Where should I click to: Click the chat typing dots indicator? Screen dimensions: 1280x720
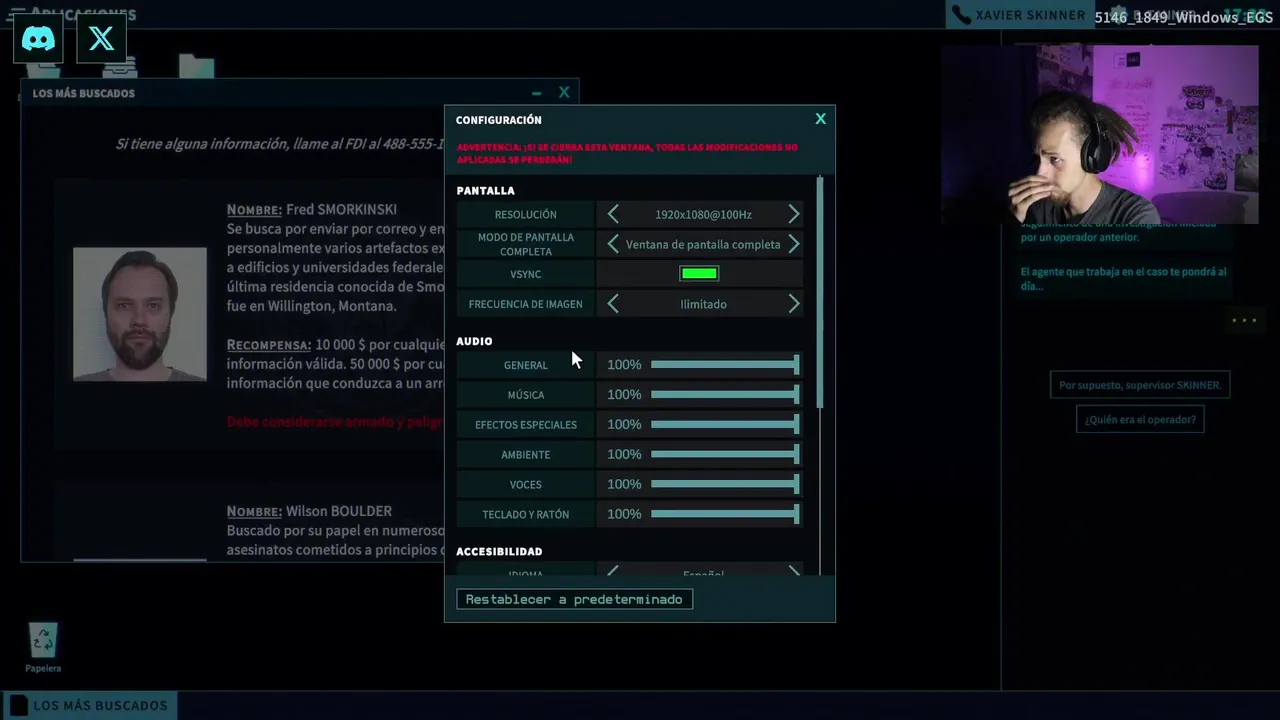[x=1244, y=321]
